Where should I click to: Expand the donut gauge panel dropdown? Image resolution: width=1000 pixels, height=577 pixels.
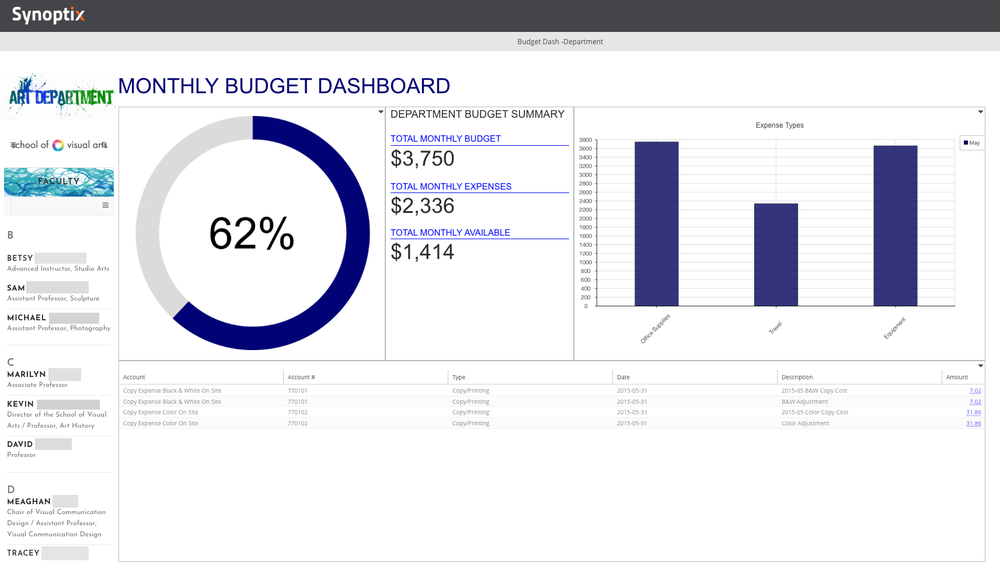pos(380,111)
